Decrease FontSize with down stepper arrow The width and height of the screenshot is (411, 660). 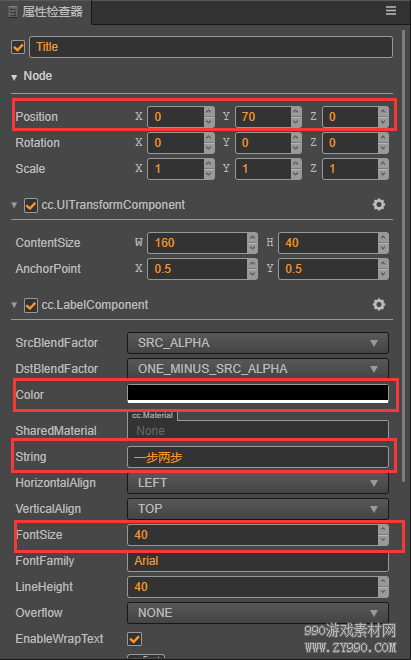click(x=383, y=540)
